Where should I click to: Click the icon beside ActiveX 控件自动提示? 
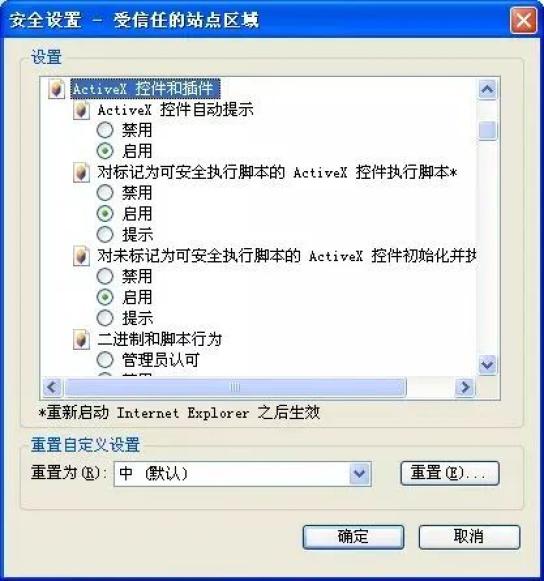(x=81, y=110)
